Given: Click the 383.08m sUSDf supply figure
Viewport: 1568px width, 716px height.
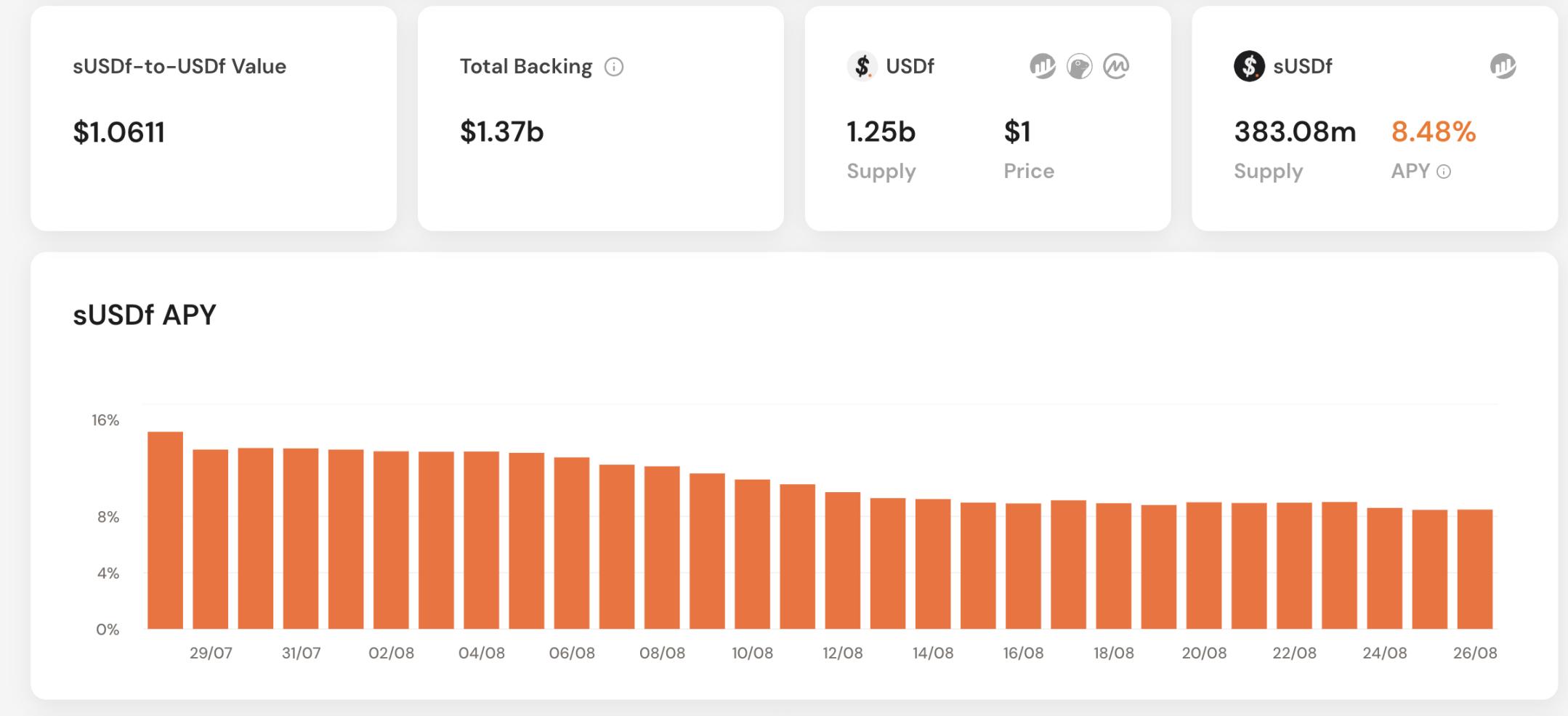Looking at the screenshot, I should pyautogui.click(x=1294, y=132).
